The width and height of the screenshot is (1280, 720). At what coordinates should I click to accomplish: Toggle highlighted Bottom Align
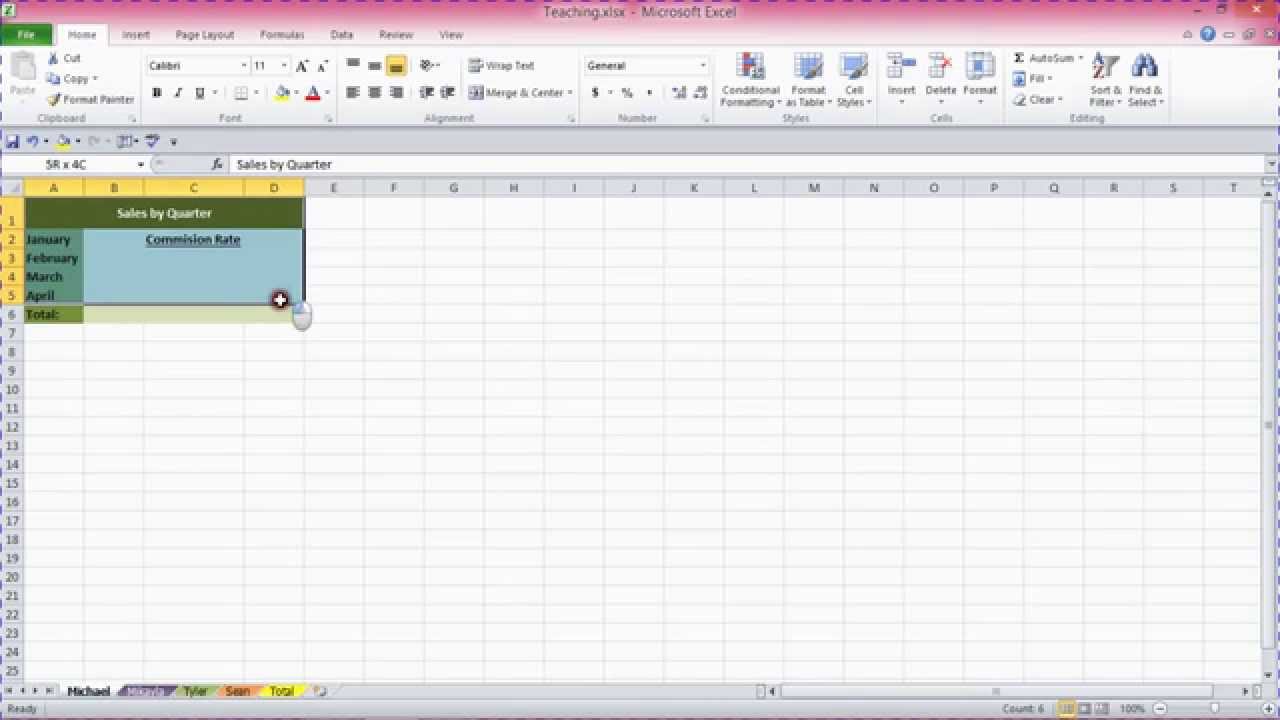click(396, 65)
